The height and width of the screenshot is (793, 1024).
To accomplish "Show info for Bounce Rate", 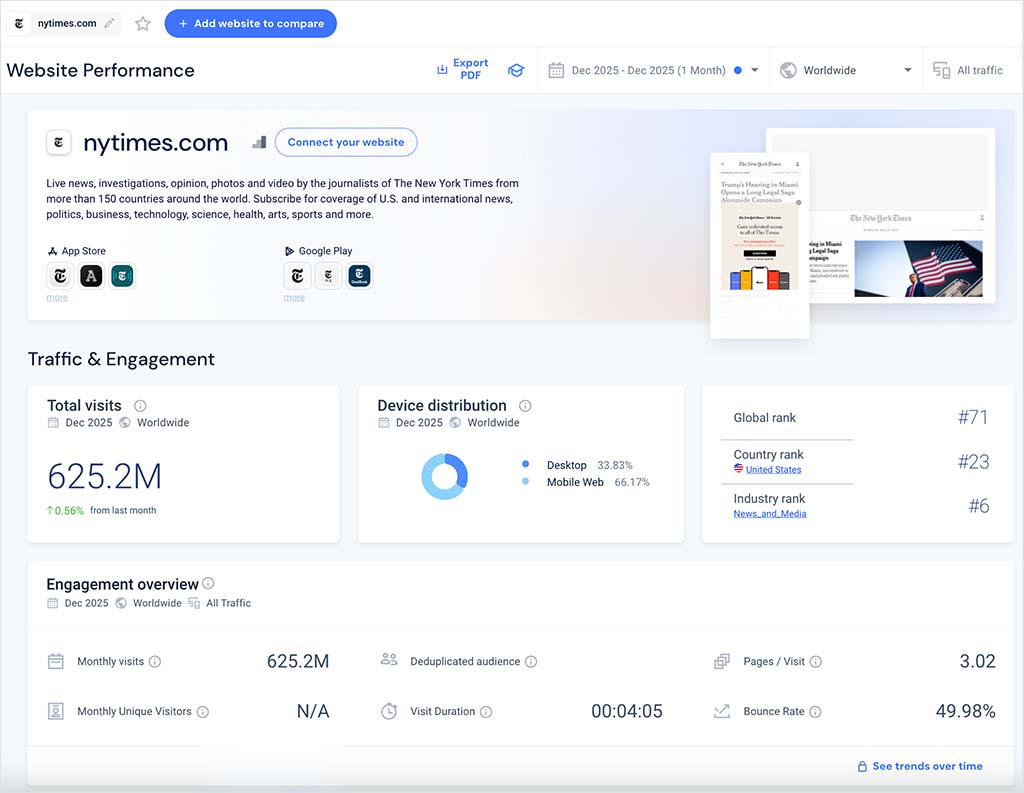I will [815, 711].
